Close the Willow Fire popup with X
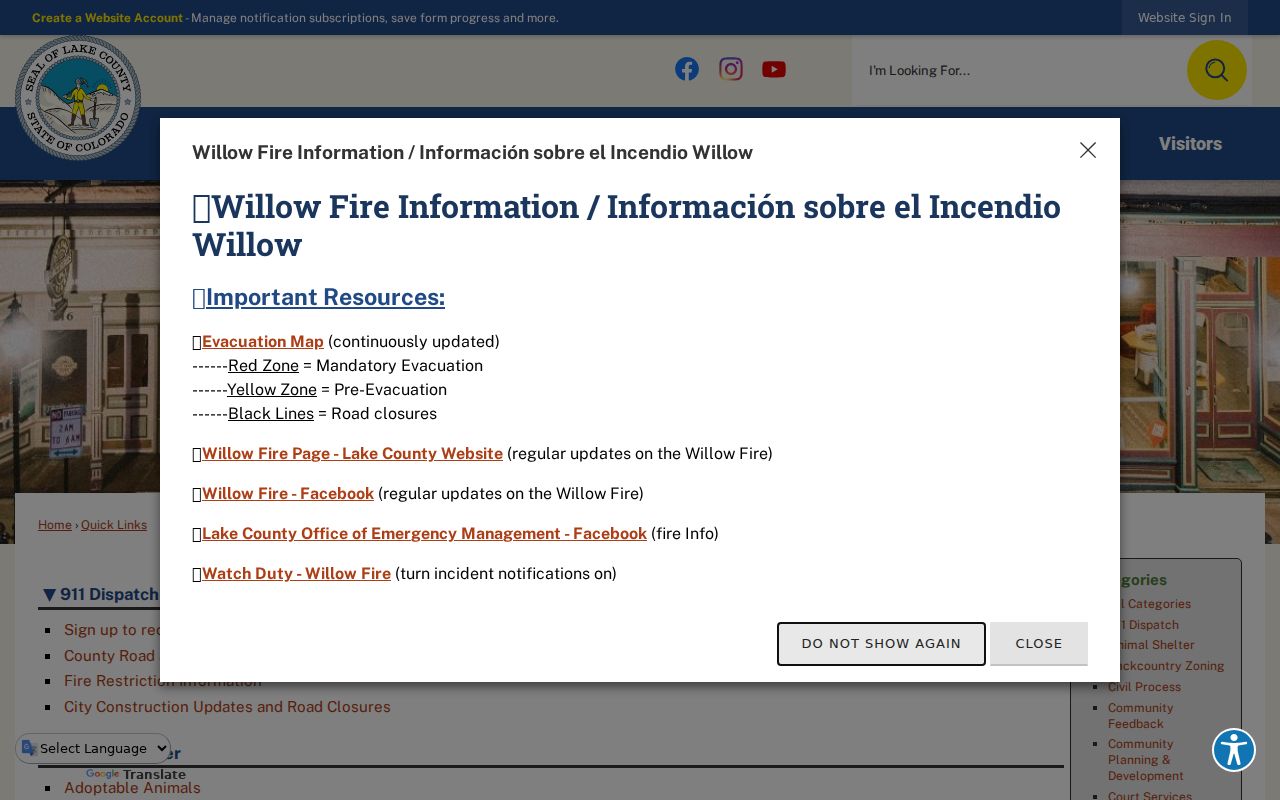 [1088, 150]
